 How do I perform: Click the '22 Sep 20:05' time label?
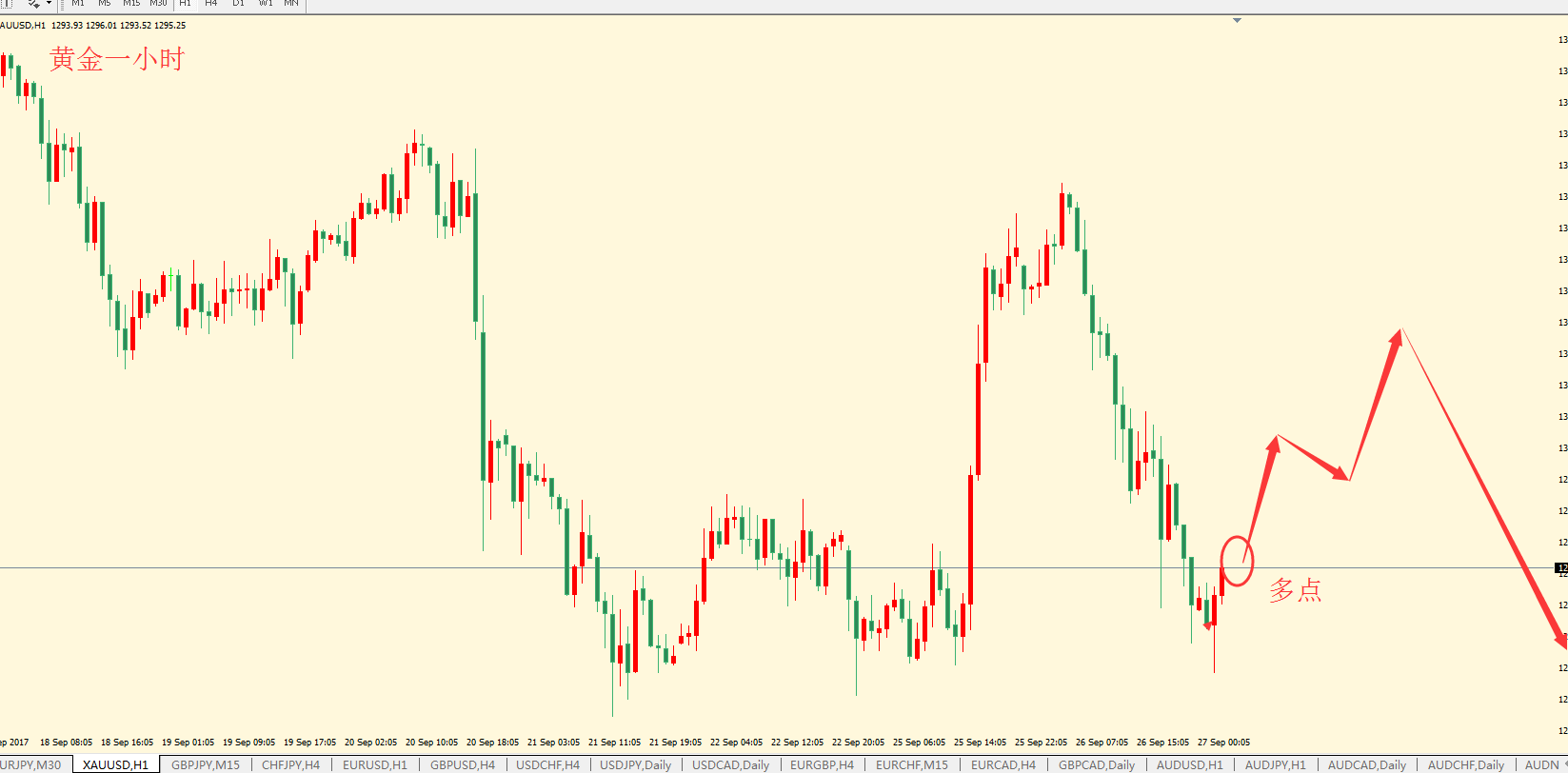[x=858, y=743]
